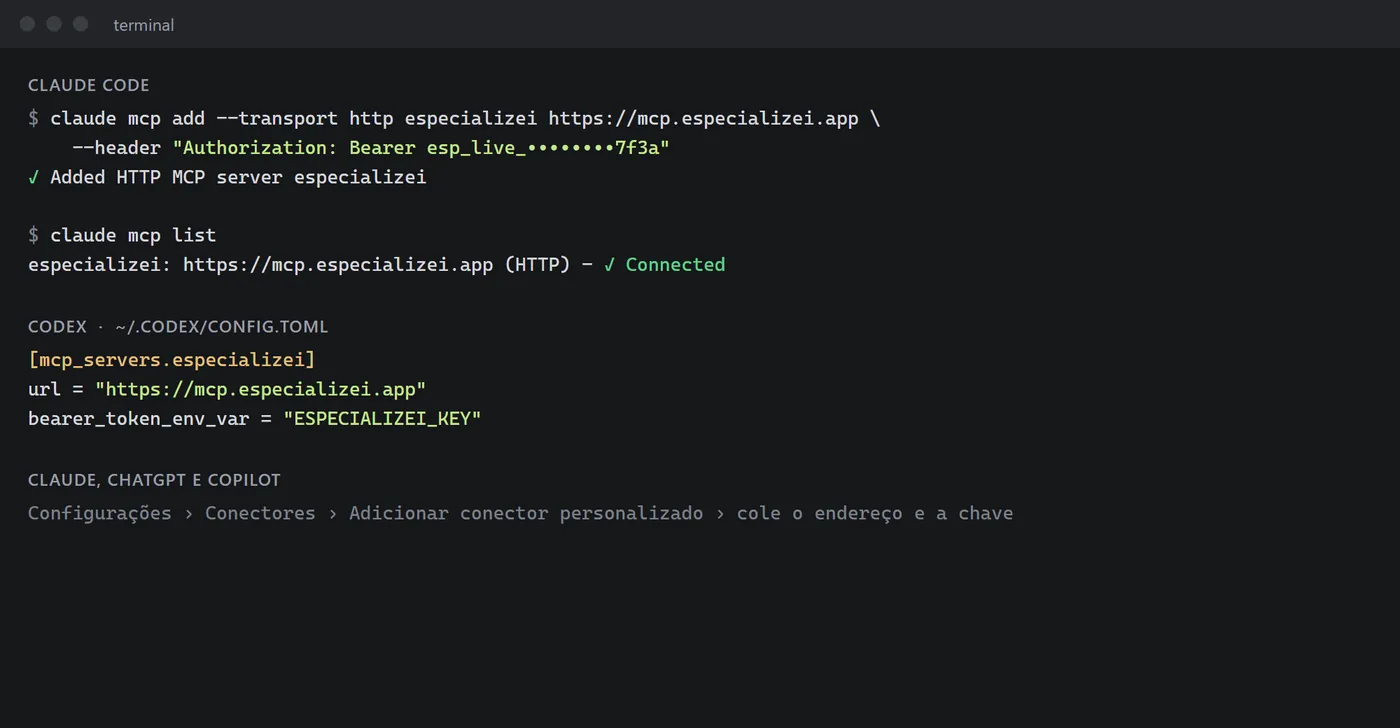This screenshot has height=728, width=1400.
Task: Click the first gray window dot
Action: pos(27,24)
